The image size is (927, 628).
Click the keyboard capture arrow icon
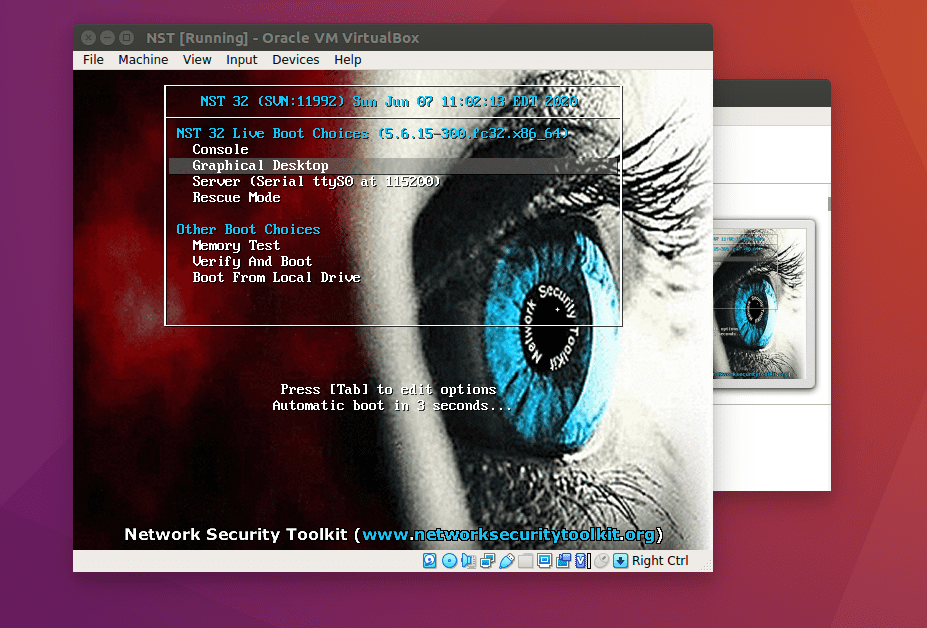[620, 561]
